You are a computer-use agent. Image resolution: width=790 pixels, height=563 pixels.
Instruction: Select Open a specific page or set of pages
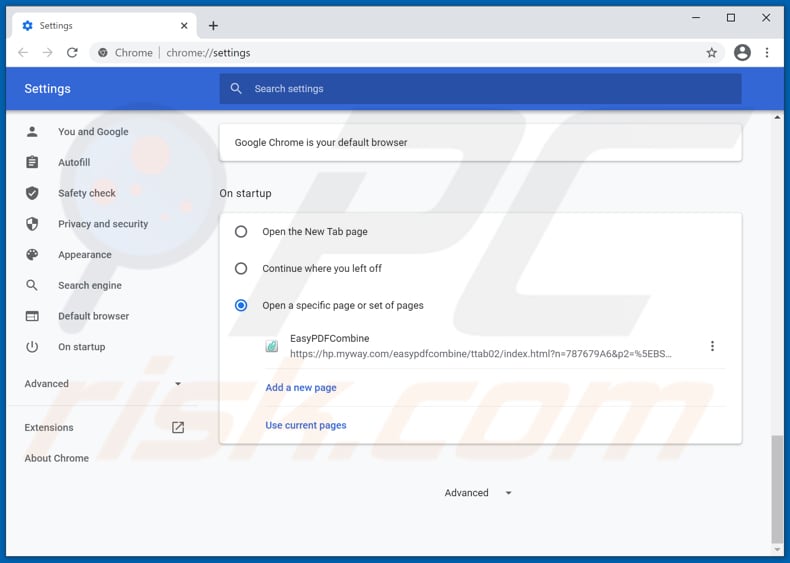(241, 305)
